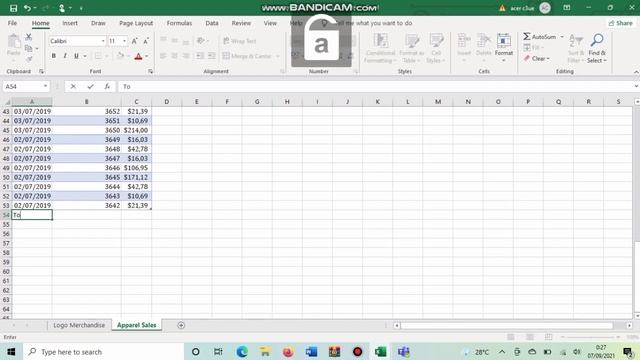Viewport: 640px width, 360px height.
Task: Open Conditional Formatting menu
Action: point(380,48)
